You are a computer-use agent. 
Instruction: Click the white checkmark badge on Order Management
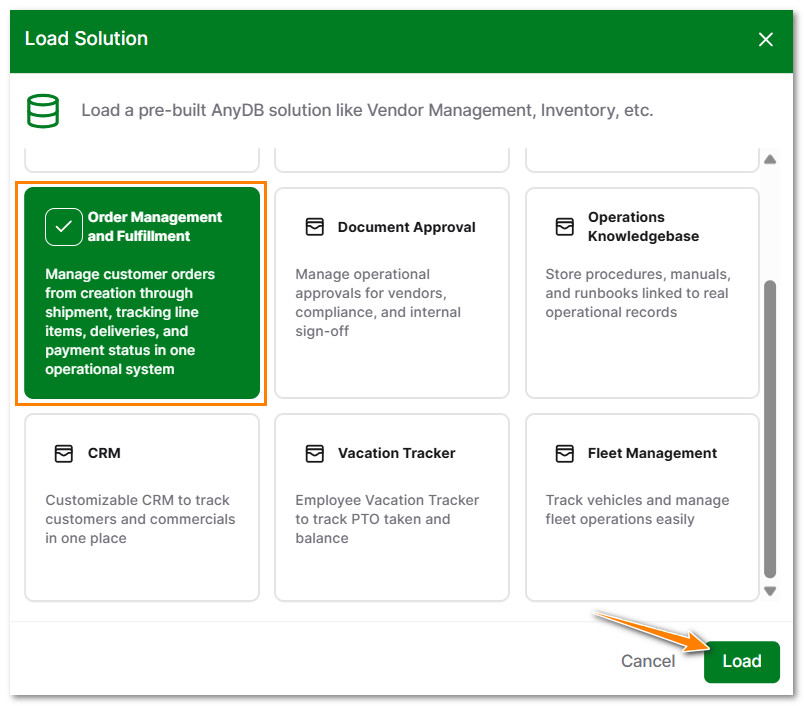tap(63, 227)
